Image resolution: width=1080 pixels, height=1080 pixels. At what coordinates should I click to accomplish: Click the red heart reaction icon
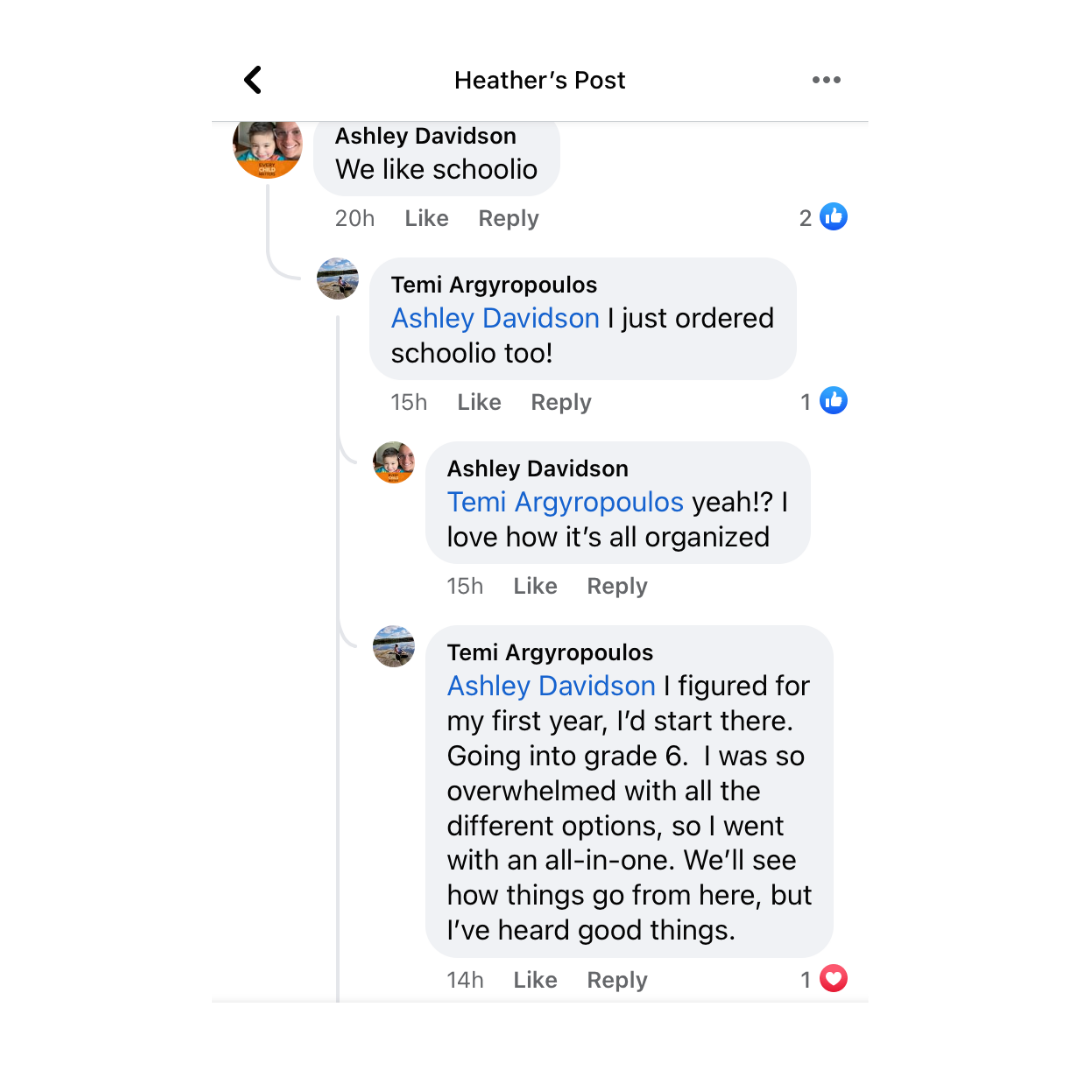pos(833,979)
